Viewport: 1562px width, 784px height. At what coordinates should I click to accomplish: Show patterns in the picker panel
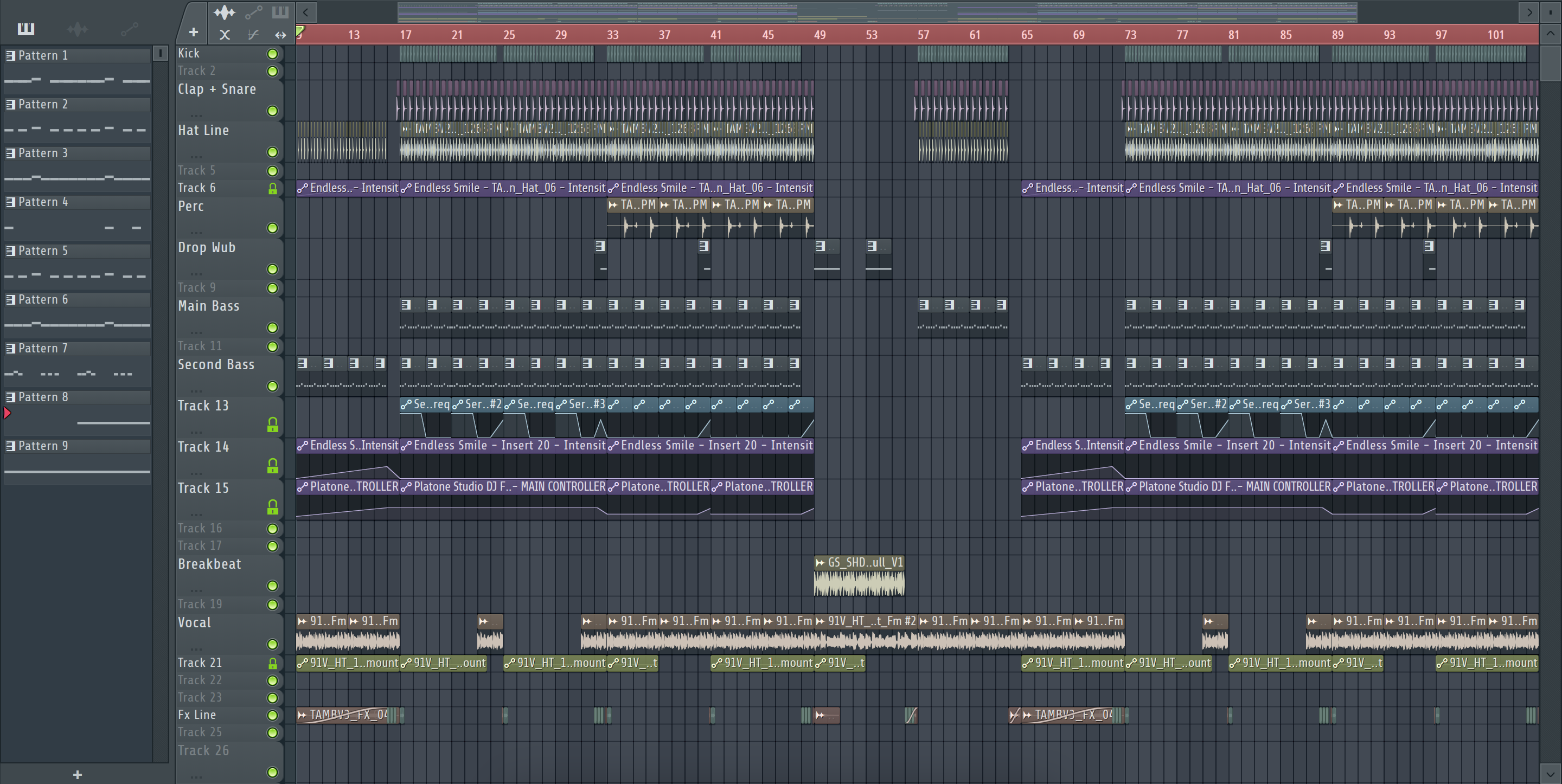pos(25,29)
